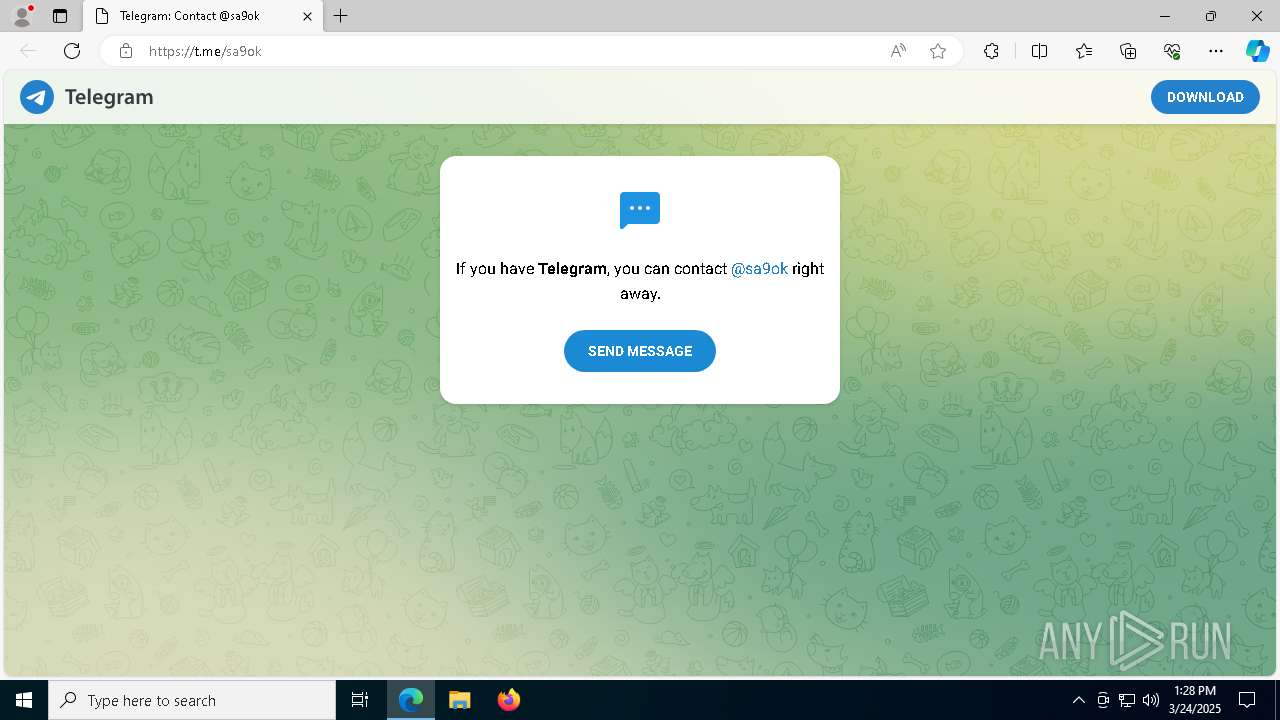Click the Telegram paper-plane logo
The width and height of the screenshot is (1280, 720).
pos(37,97)
